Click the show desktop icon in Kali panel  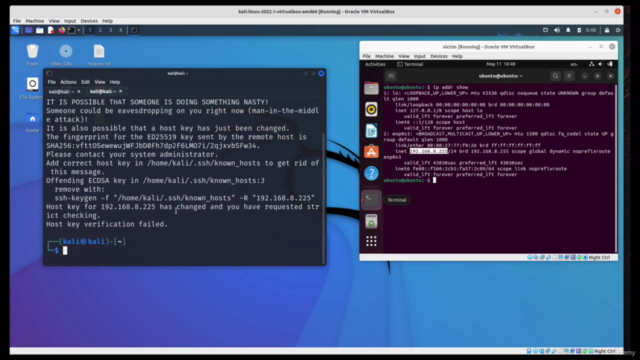click(29, 30)
